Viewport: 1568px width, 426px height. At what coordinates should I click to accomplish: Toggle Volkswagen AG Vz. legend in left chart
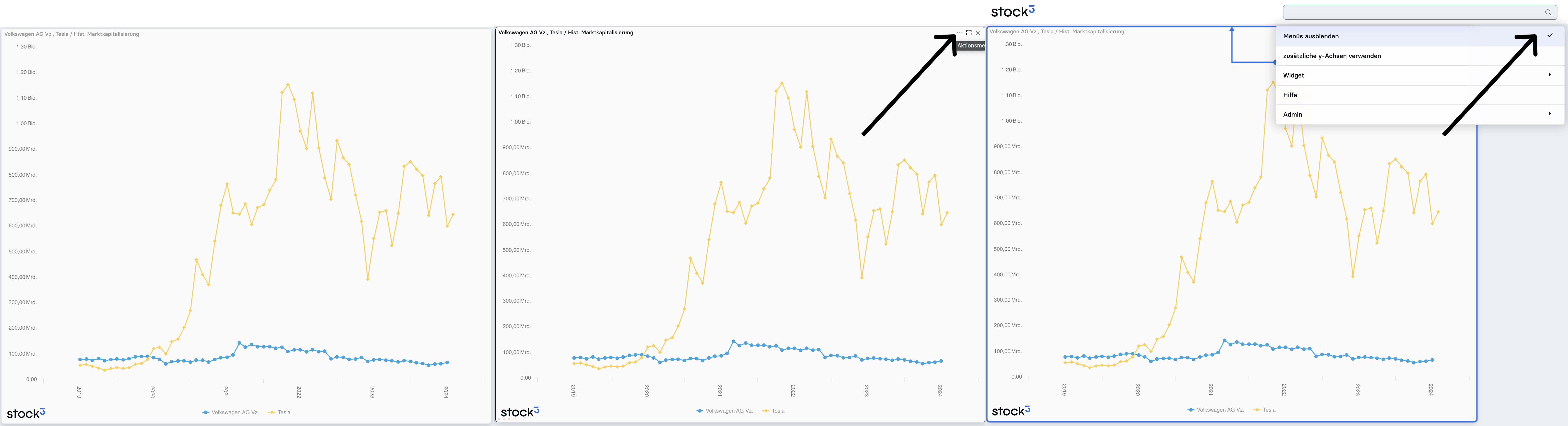pyautogui.click(x=231, y=413)
